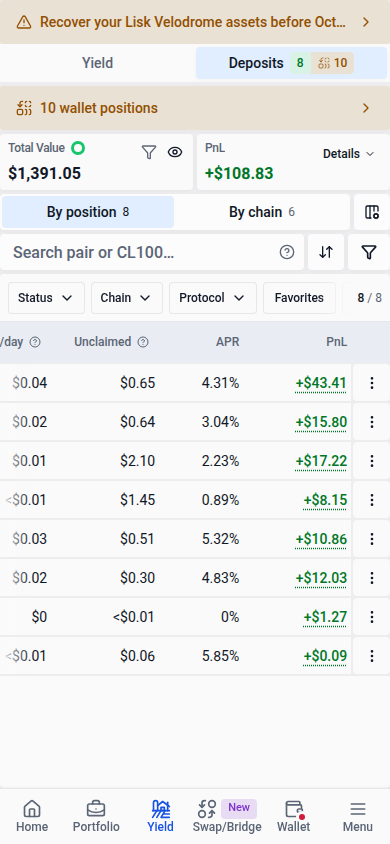The image size is (390, 844).
Task: Open Portfolio in the bottom navigation
Action: pyautogui.click(x=96, y=817)
